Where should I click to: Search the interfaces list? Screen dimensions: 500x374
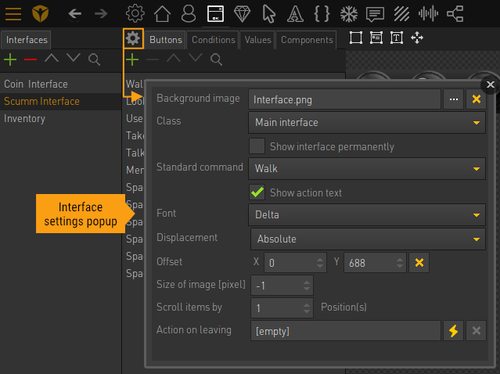pos(94,59)
